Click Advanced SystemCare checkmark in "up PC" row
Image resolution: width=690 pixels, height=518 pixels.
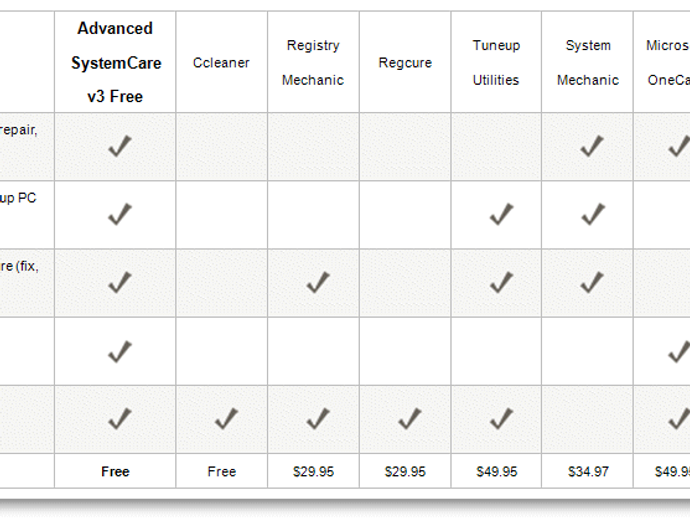(120, 214)
